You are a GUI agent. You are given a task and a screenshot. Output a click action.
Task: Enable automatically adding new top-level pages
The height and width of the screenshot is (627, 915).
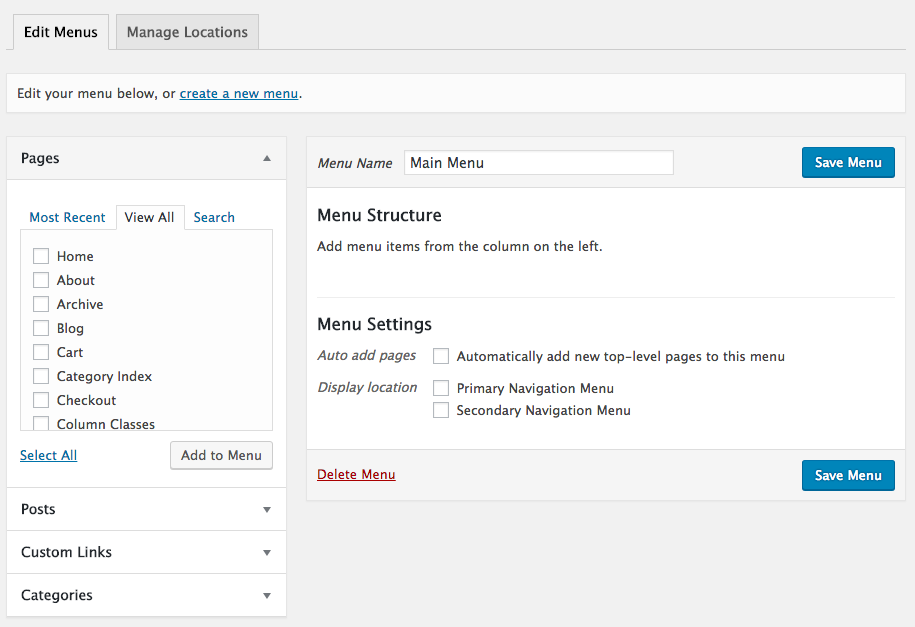click(x=441, y=356)
